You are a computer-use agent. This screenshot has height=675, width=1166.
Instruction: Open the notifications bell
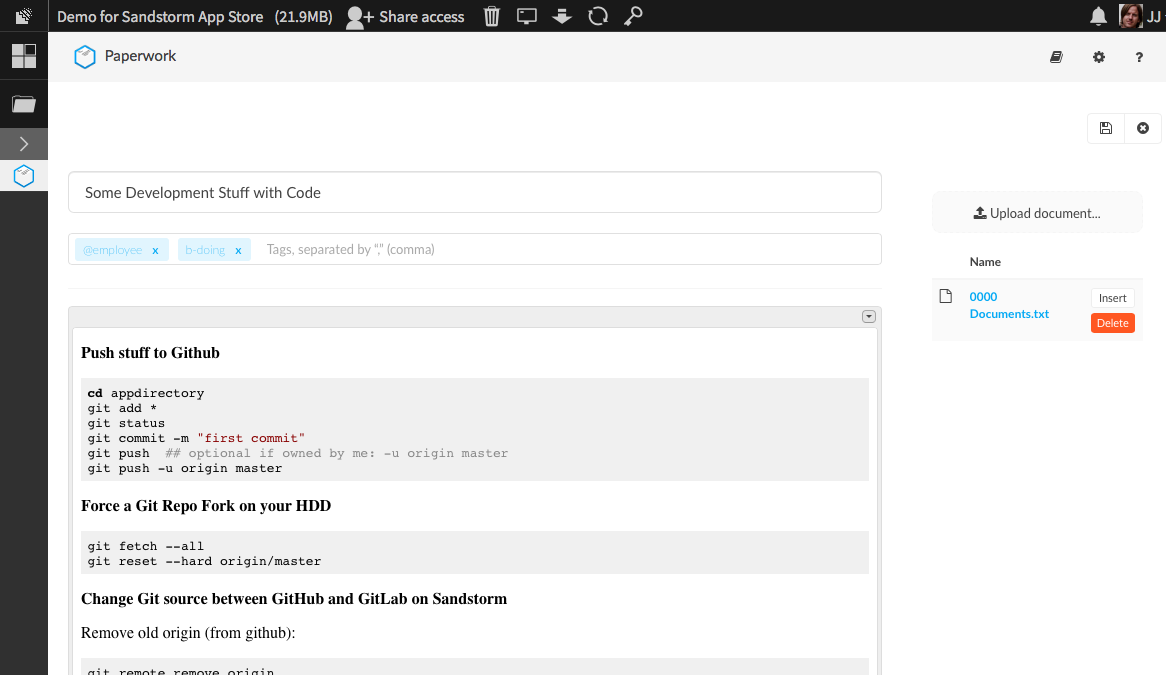[1098, 16]
